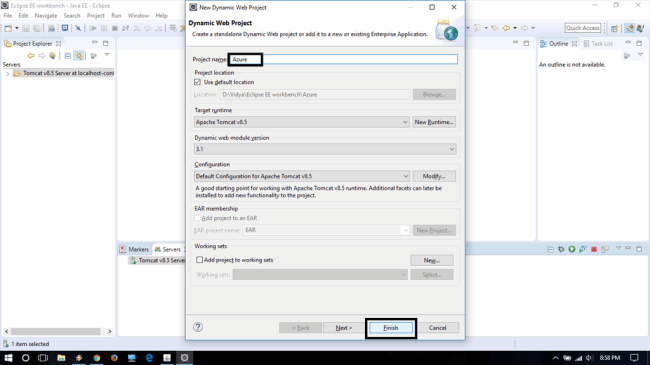
Task: Toggle Add project to working sets checkbox
Action: (x=199, y=260)
